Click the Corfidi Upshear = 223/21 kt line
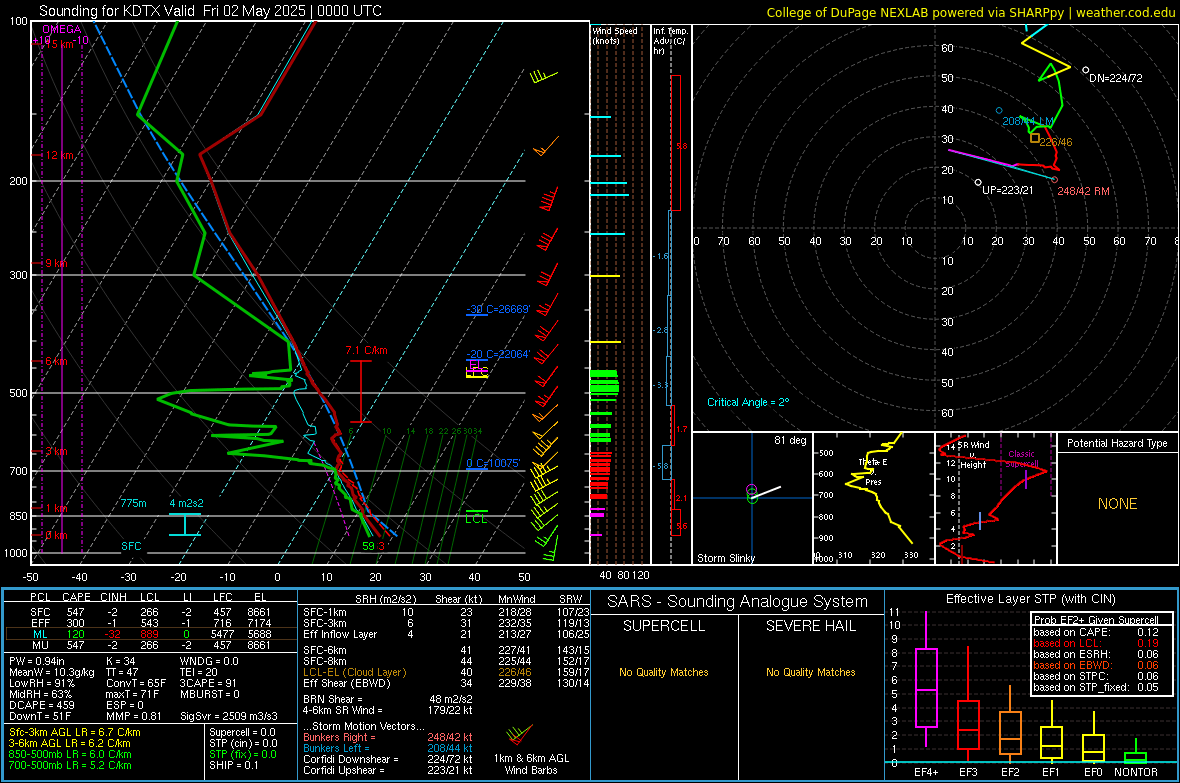 tap(388, 770)
